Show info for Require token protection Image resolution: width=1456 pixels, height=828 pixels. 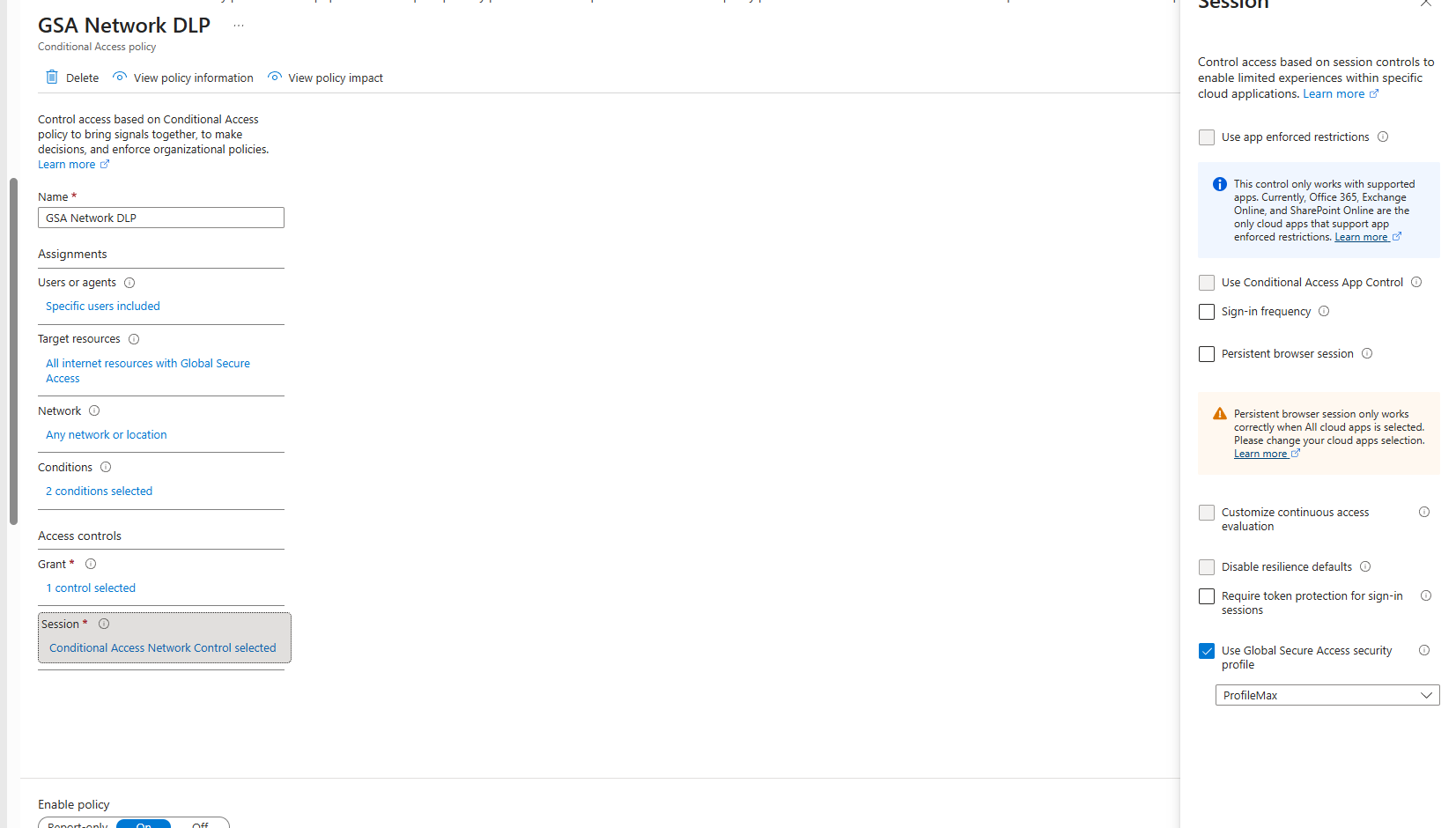(x=1426, y=596)
